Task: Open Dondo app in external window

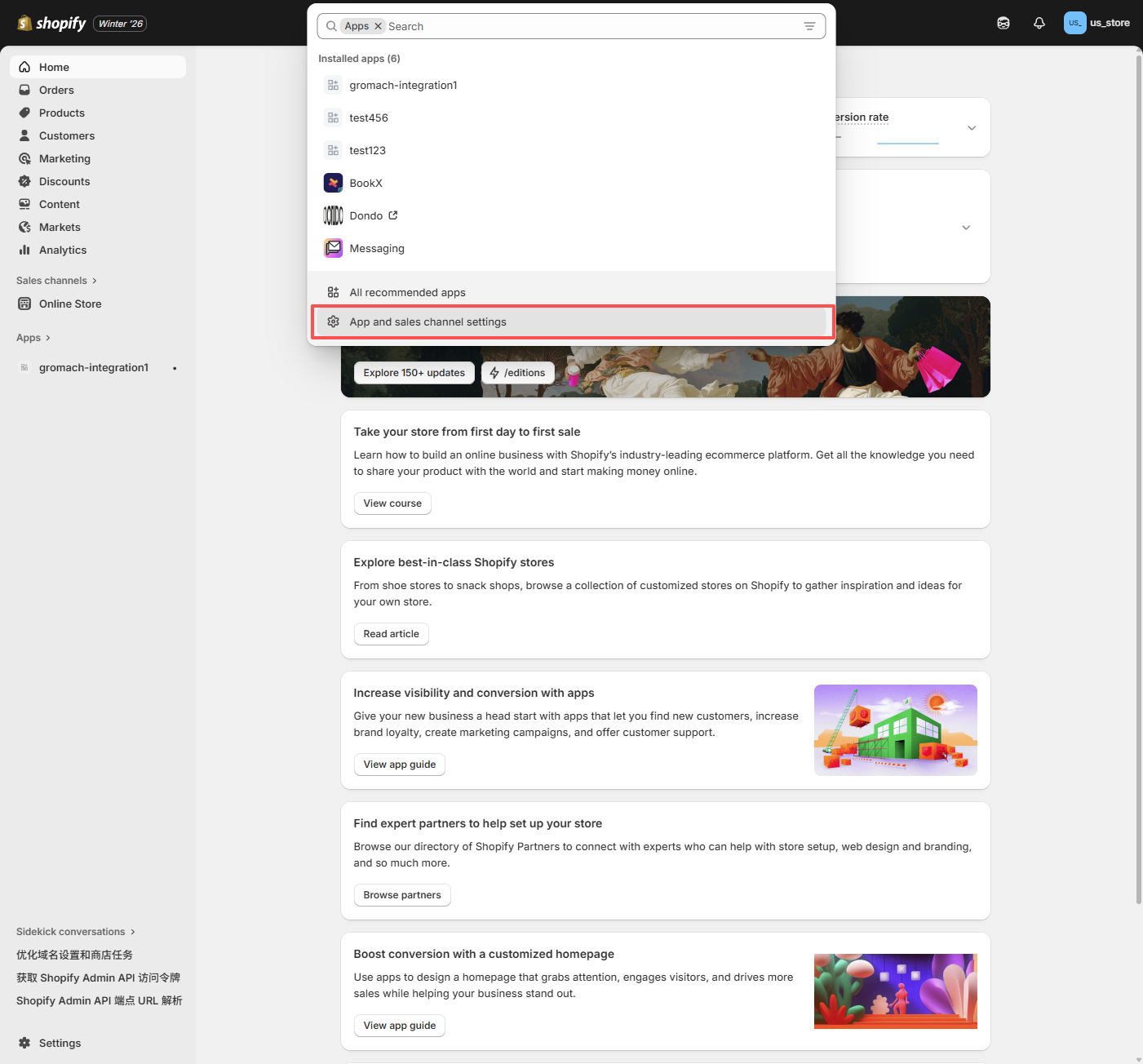Action: click(x=392, y=215)
